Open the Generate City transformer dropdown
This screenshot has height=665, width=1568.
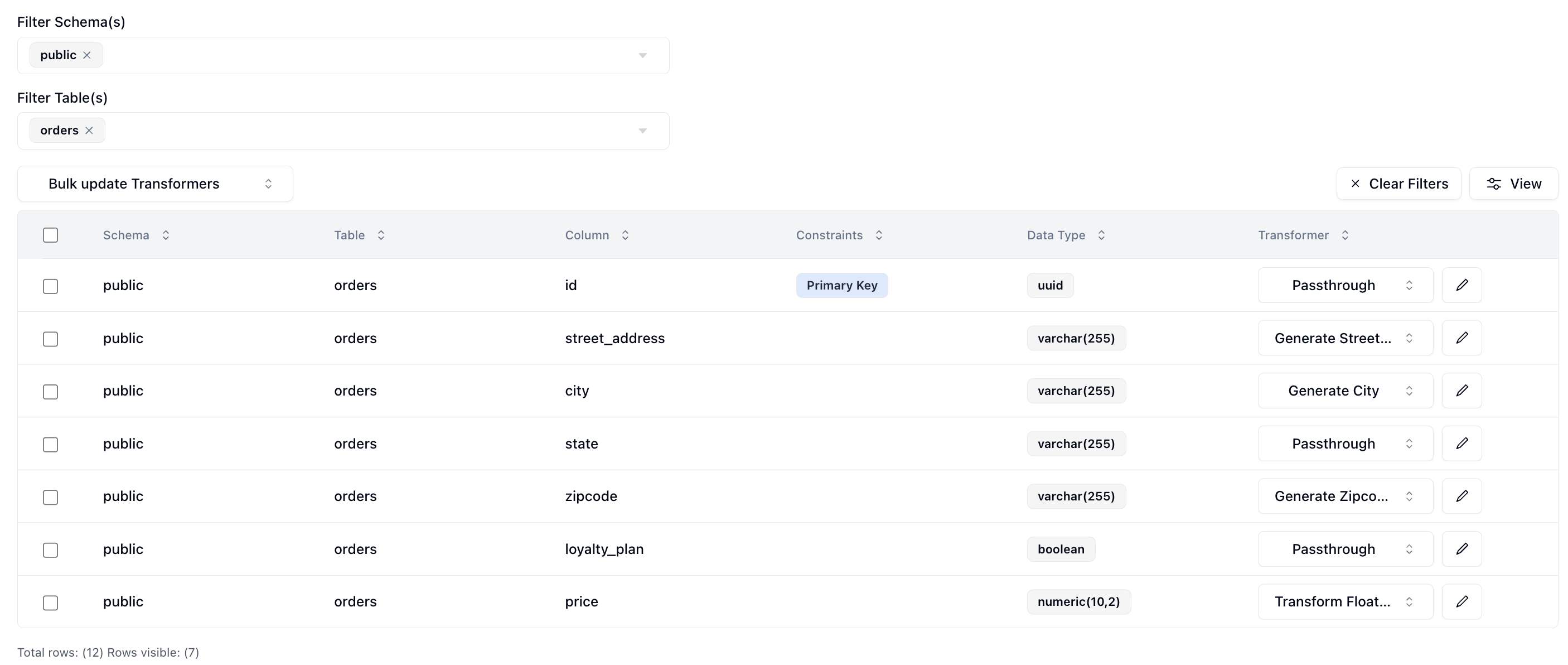click(x=1345, y=391)
